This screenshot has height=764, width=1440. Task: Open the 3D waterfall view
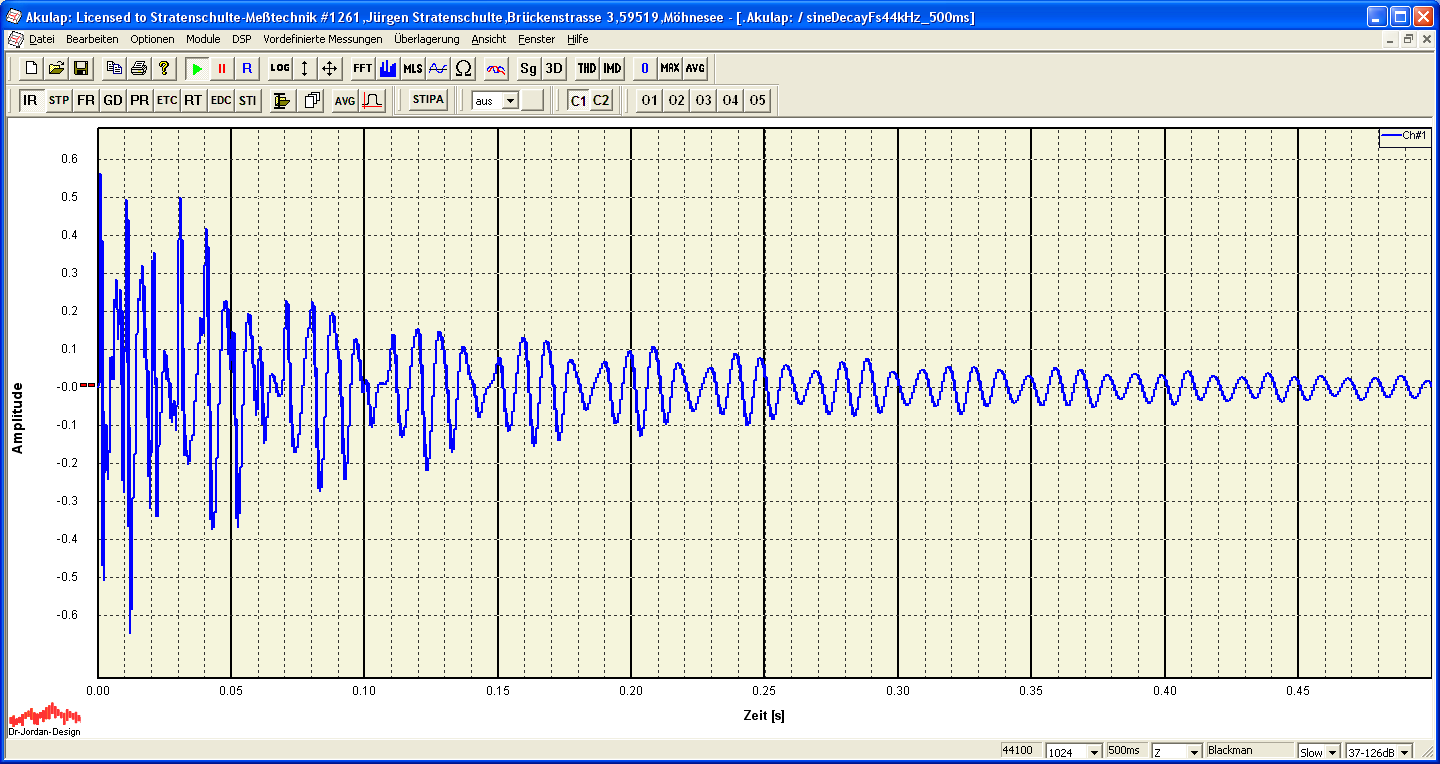pos(554,69)
